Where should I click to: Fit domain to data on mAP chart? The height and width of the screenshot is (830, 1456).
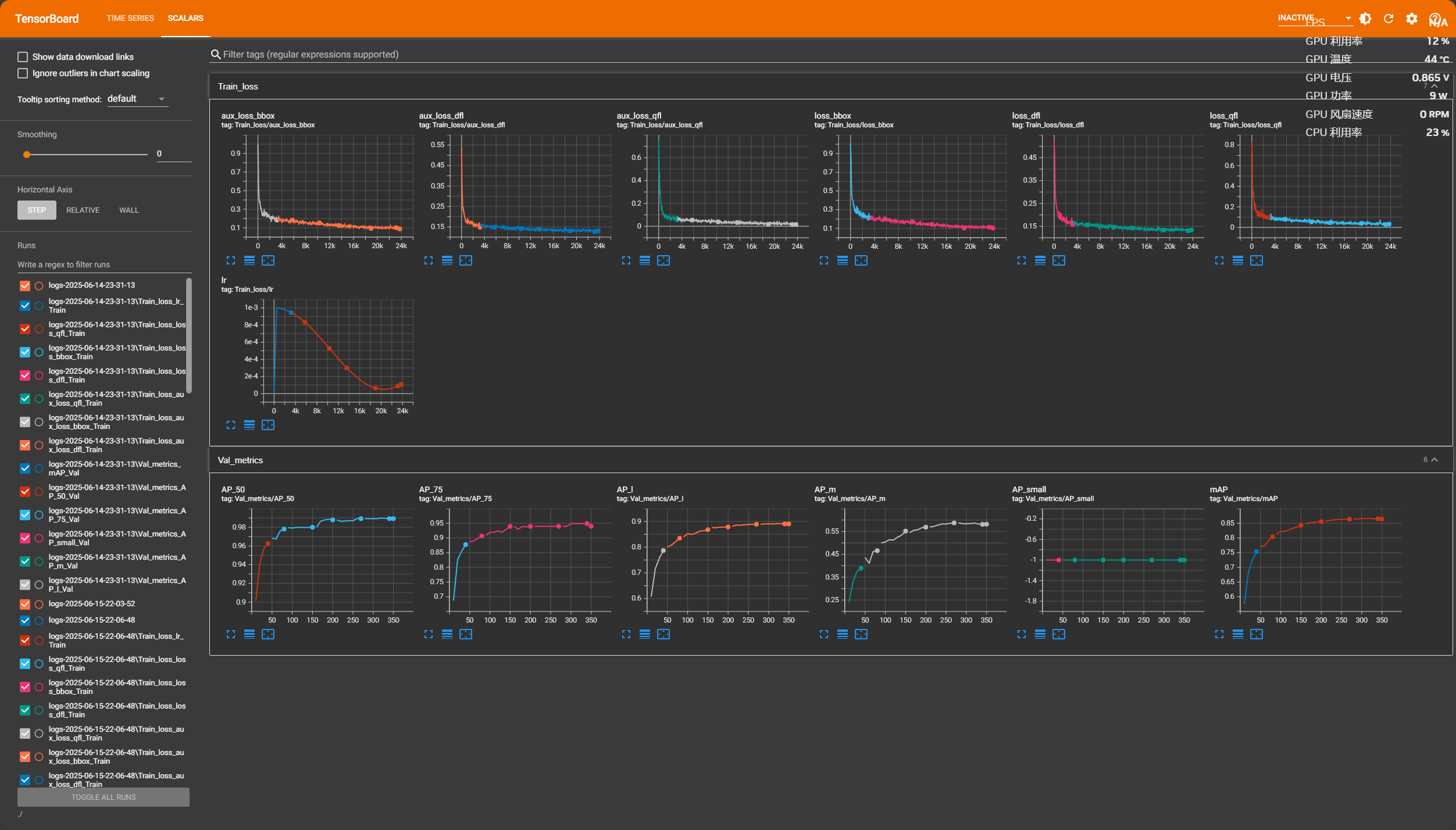pos(1257,634)
